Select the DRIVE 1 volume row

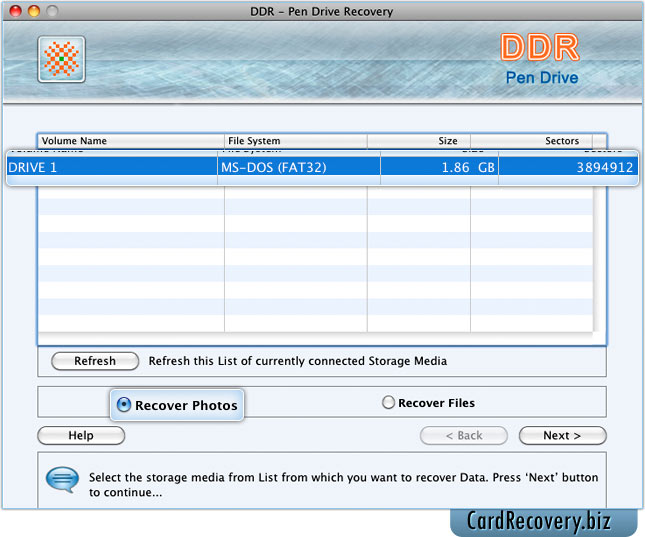pyautogui.click(x=322, y=167)
